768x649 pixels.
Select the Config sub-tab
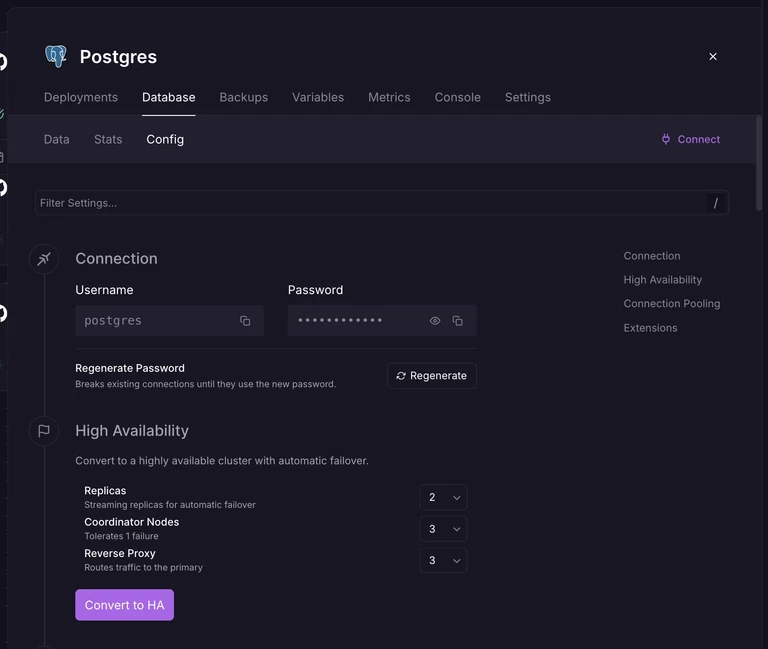coord(165,140)
